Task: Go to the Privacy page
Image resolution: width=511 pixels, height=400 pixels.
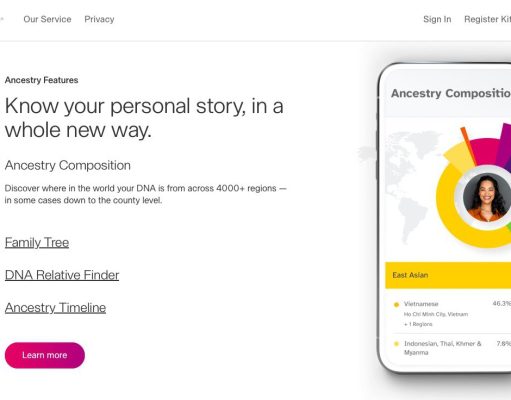Action: coord(99,19)
